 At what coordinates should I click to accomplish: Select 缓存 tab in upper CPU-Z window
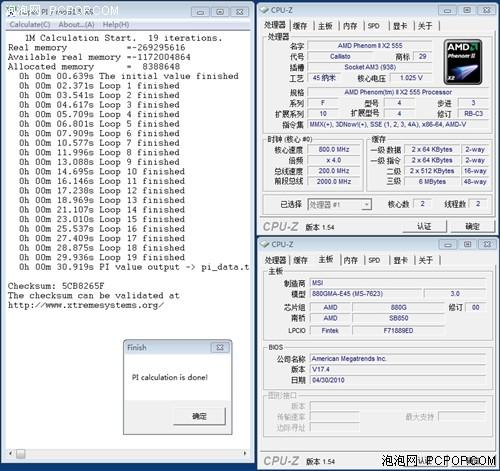(x=300, y=26)
